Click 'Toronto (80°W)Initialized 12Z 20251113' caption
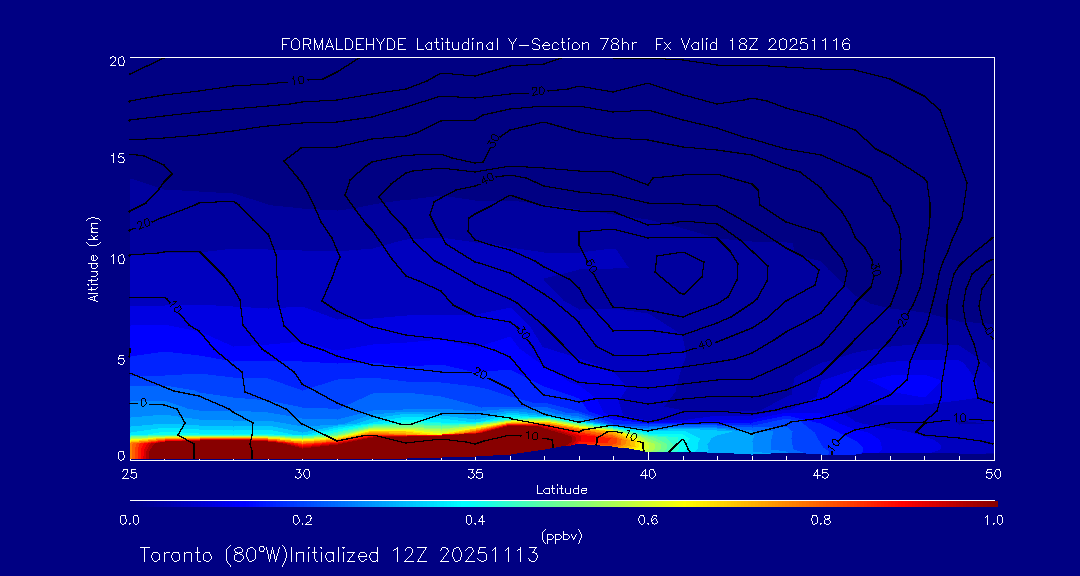 coord(339,555)
